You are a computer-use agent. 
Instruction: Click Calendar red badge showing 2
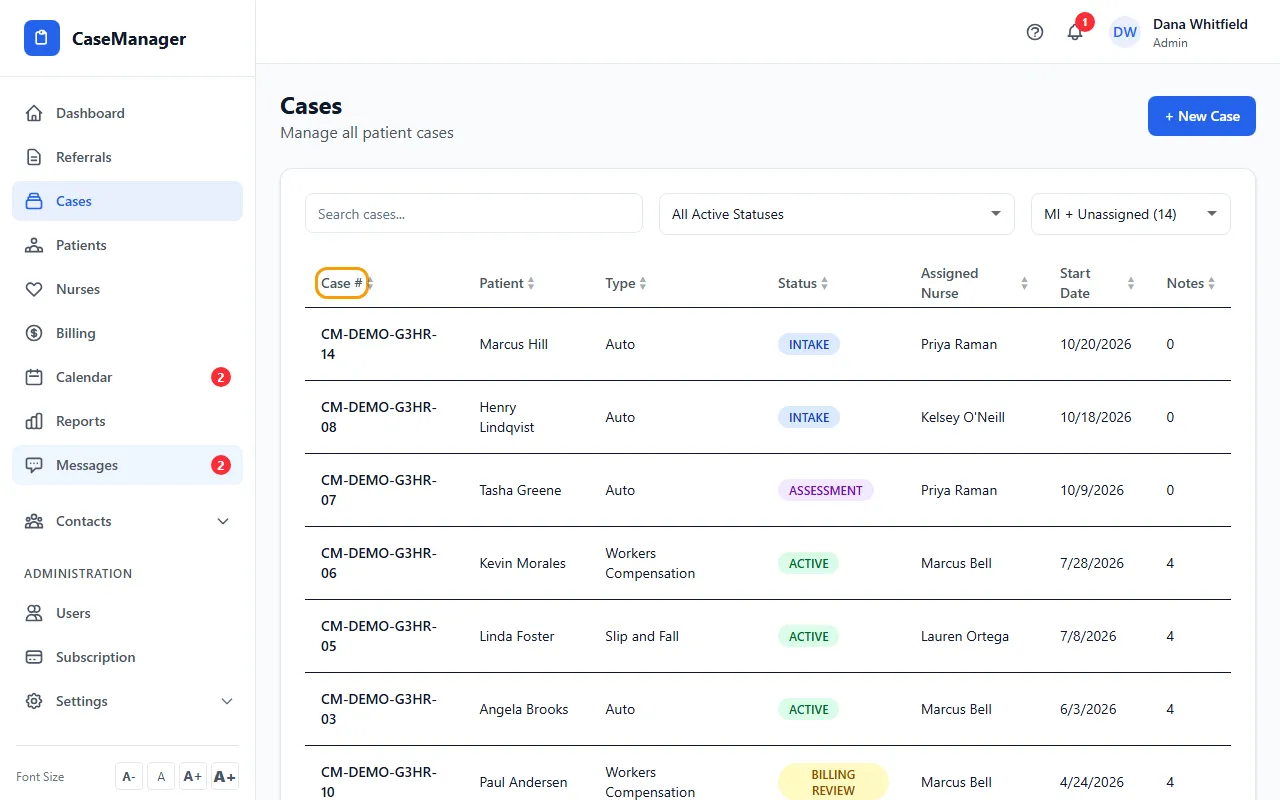221,377
